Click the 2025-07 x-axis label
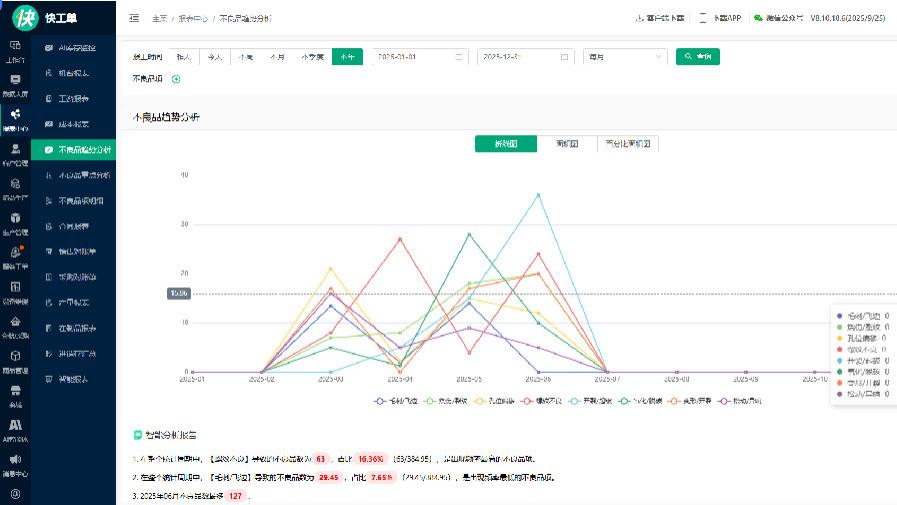Screen dimensions: 897x505 607,379
